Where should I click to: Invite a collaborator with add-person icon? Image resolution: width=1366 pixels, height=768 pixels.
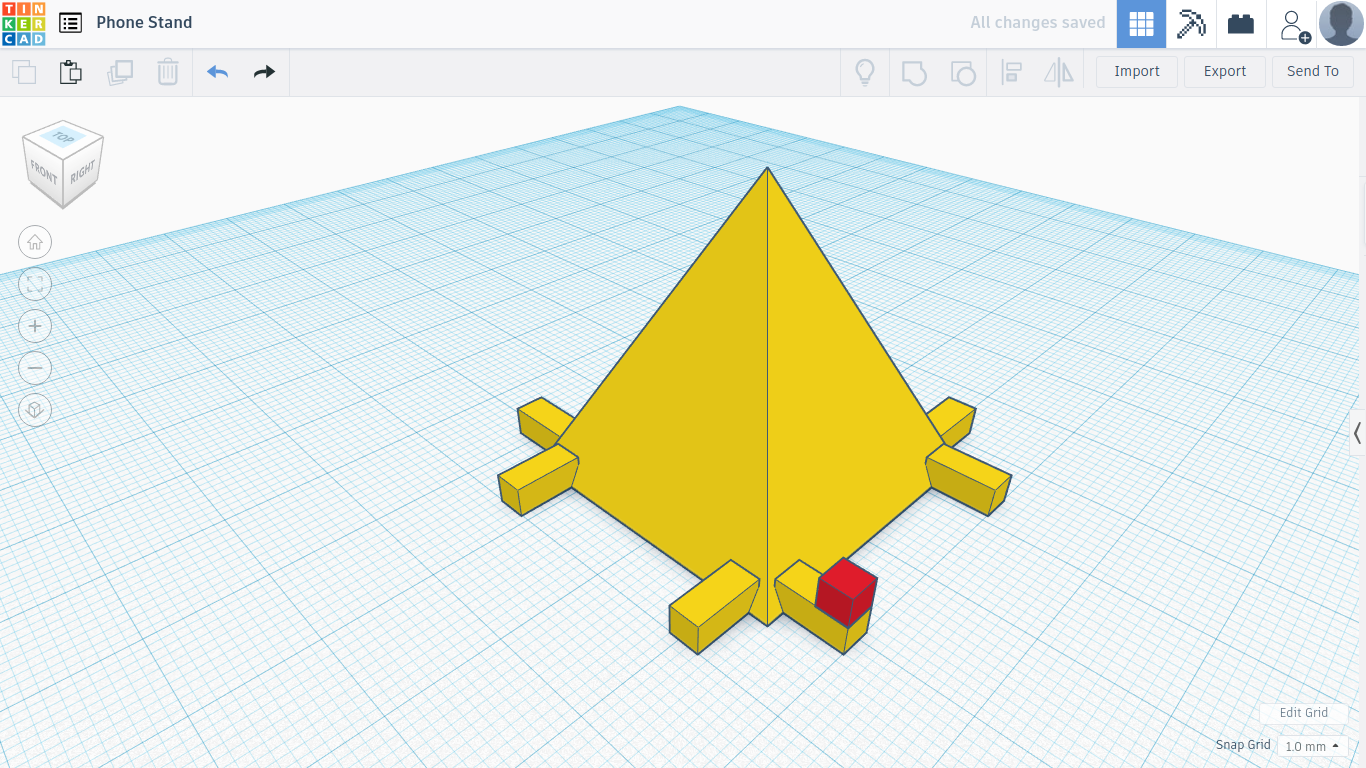pos(1293,25)
